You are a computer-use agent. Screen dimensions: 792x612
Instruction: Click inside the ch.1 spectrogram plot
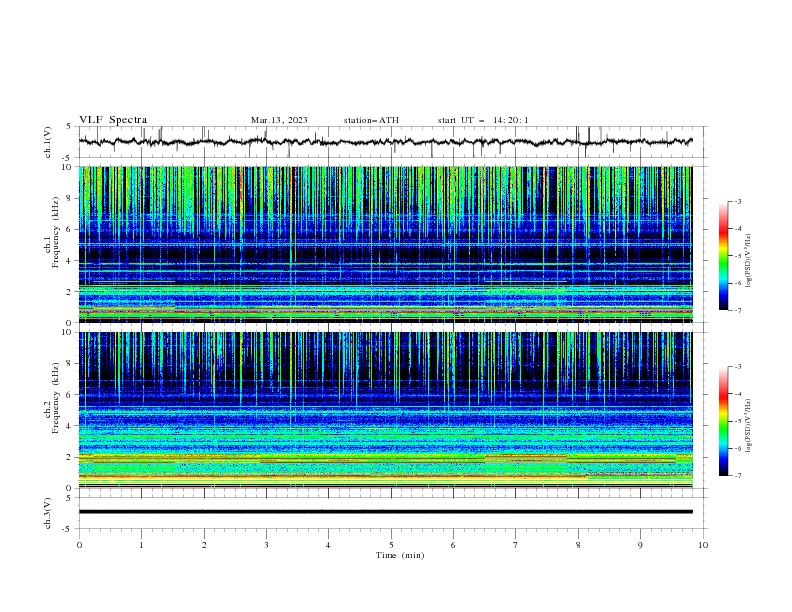click(x=385, y=244)
